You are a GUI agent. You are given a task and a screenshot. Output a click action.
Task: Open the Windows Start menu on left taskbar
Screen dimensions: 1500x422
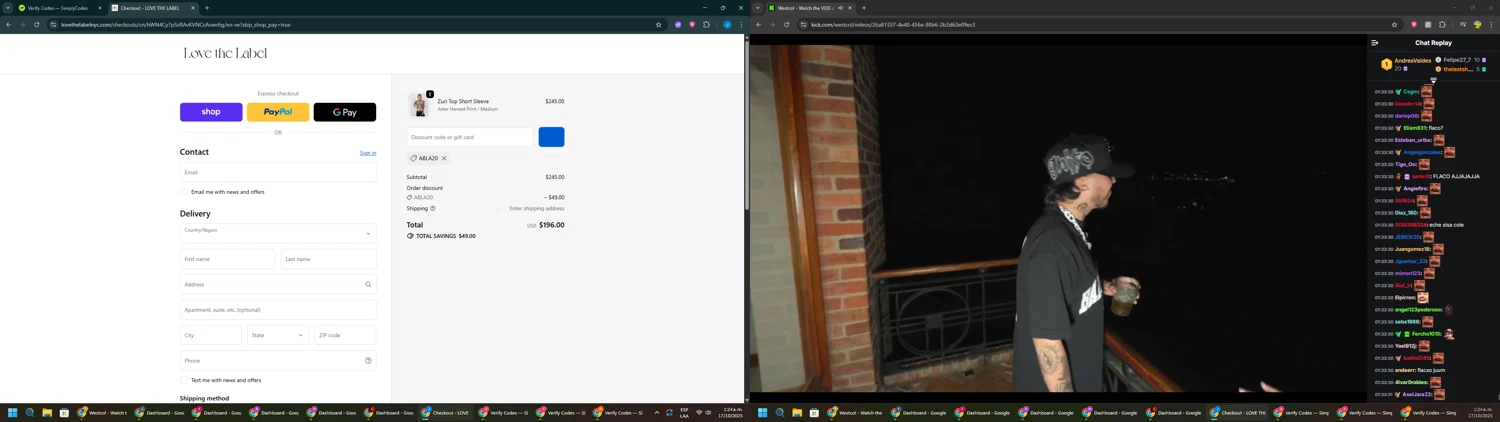[x=13, y=412]
